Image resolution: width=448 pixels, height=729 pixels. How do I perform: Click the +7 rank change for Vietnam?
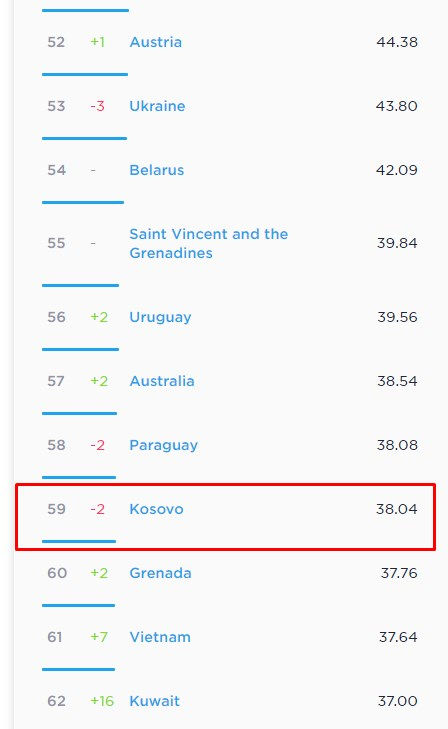99,637
